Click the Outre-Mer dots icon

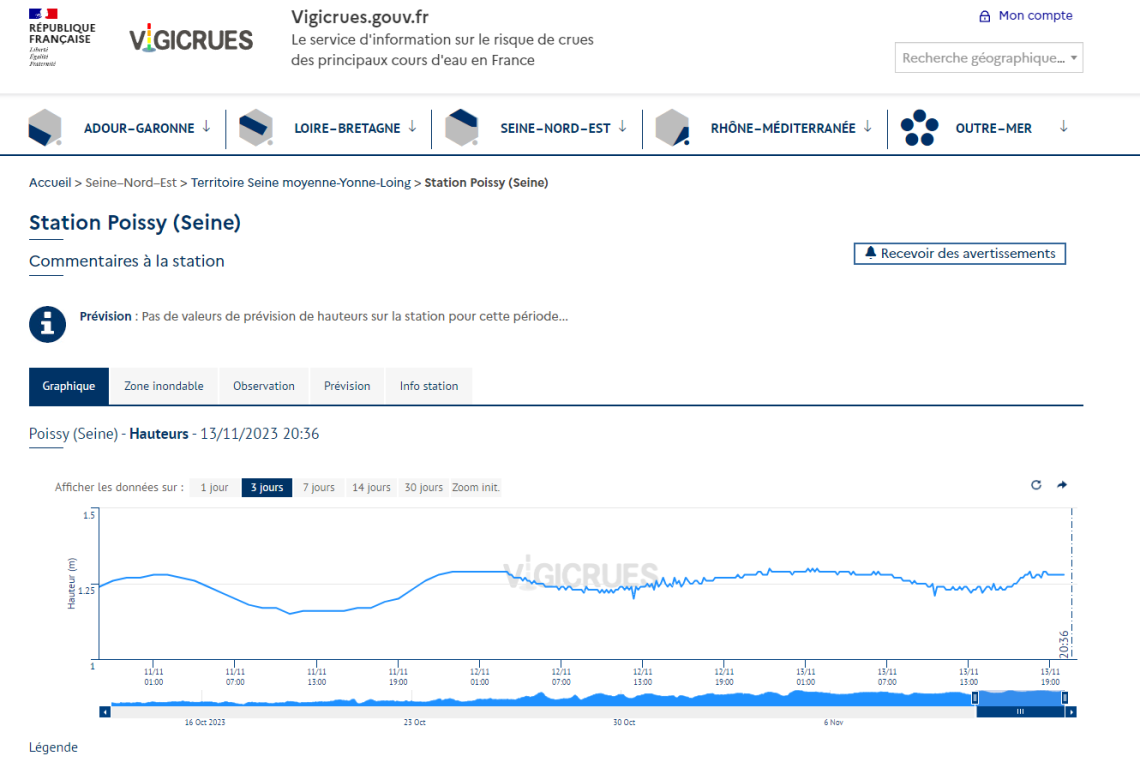[x=919, y=128]
